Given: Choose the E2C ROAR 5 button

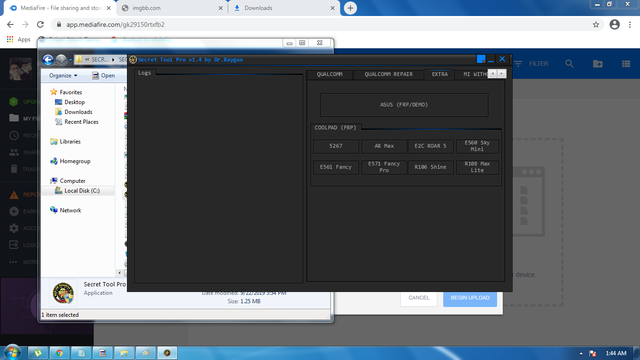Looking at the screenshot, I should (x=431, y=146).
